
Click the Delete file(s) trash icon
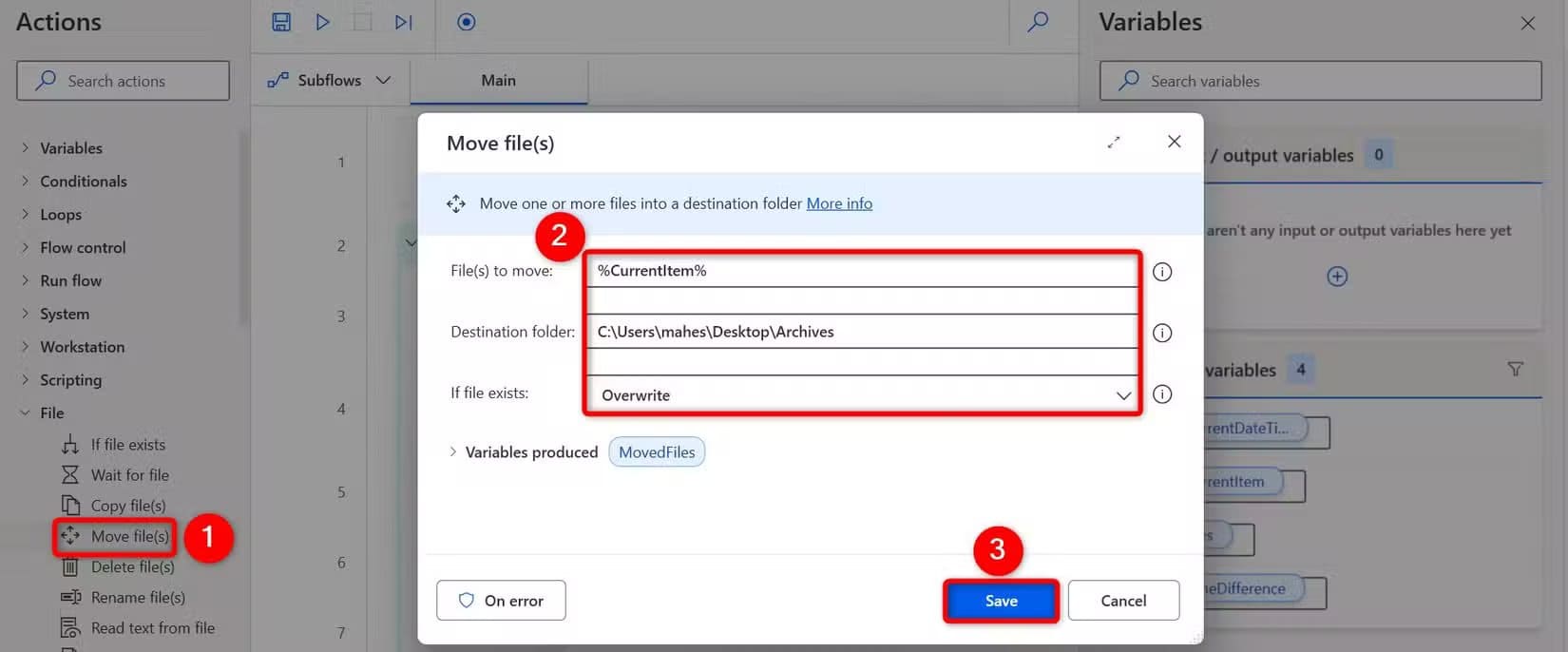pyautogui.click(x=70, y=567)
